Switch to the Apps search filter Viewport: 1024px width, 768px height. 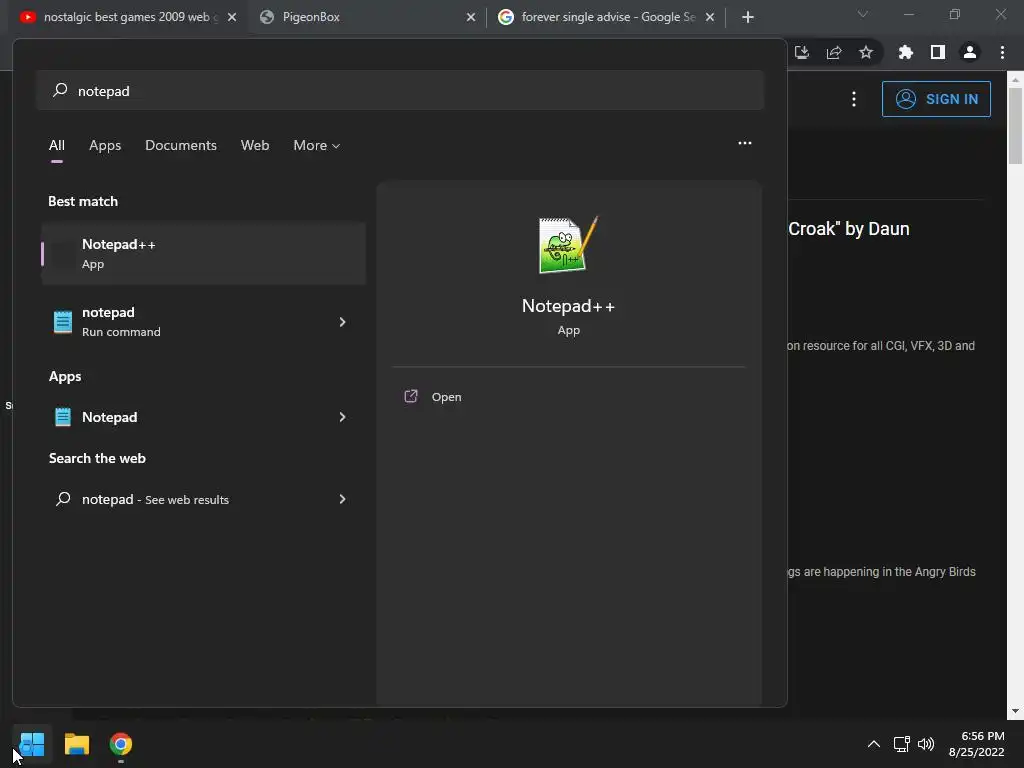tap(105, 145)
